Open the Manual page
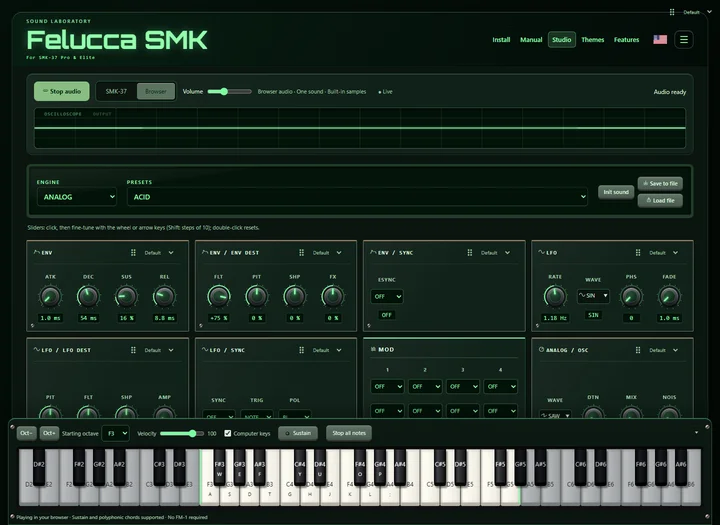The image size is (720, 525). point(531,40)
